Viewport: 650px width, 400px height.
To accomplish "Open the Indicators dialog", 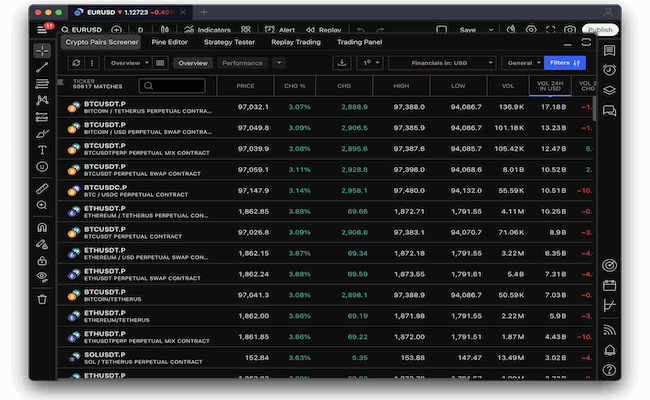I will coord(207,30).
